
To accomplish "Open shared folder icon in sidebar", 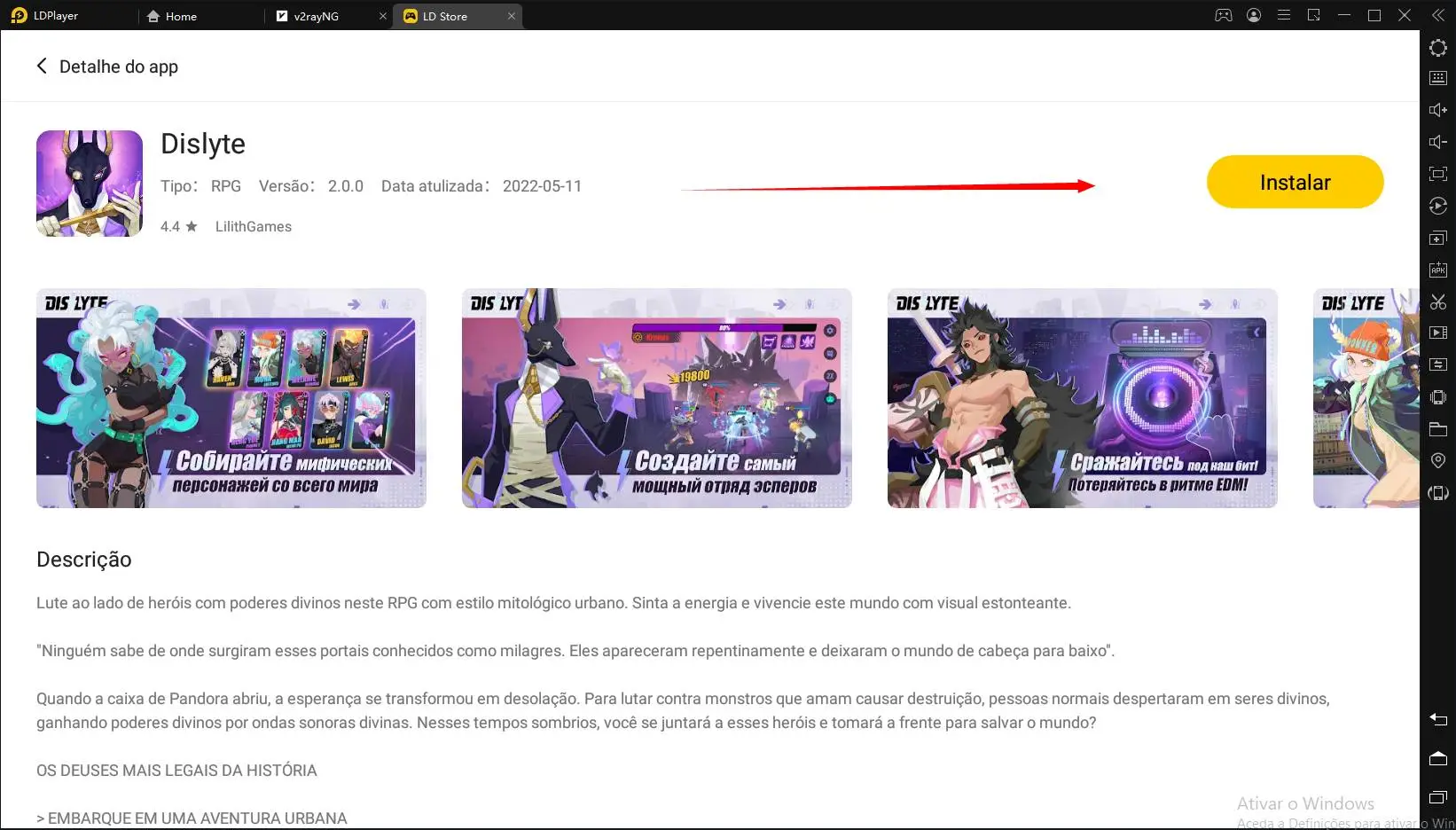I will 1438,429.
